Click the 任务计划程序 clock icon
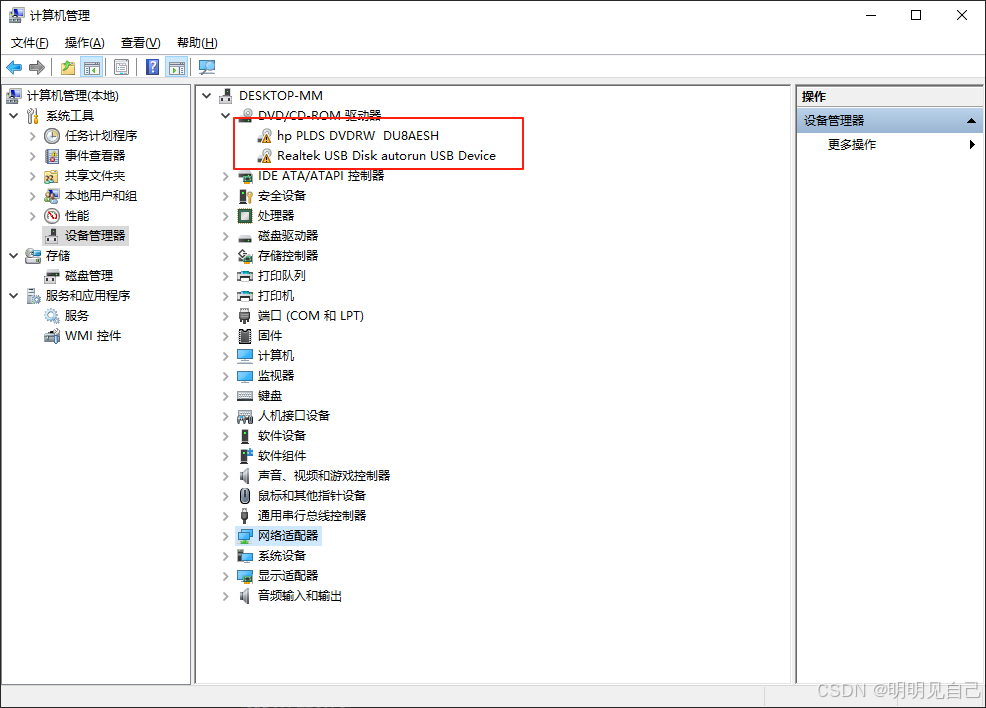Screen dimensions: 986x708 pos(52,136)
